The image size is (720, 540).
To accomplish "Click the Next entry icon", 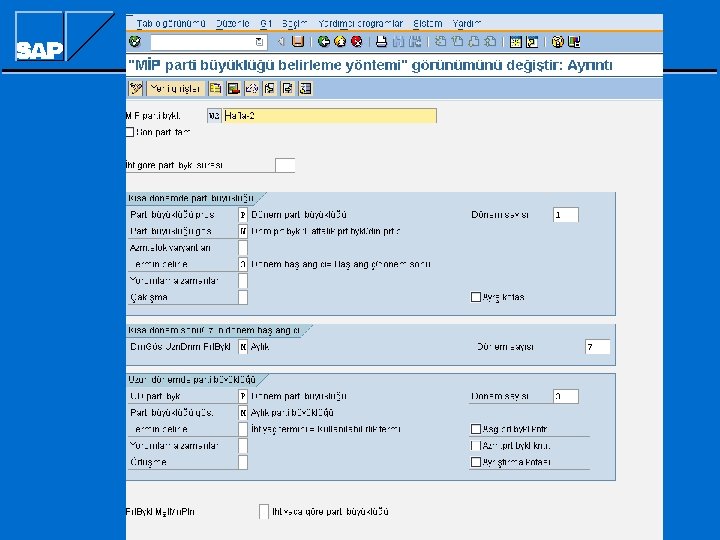I will [287, 88].
